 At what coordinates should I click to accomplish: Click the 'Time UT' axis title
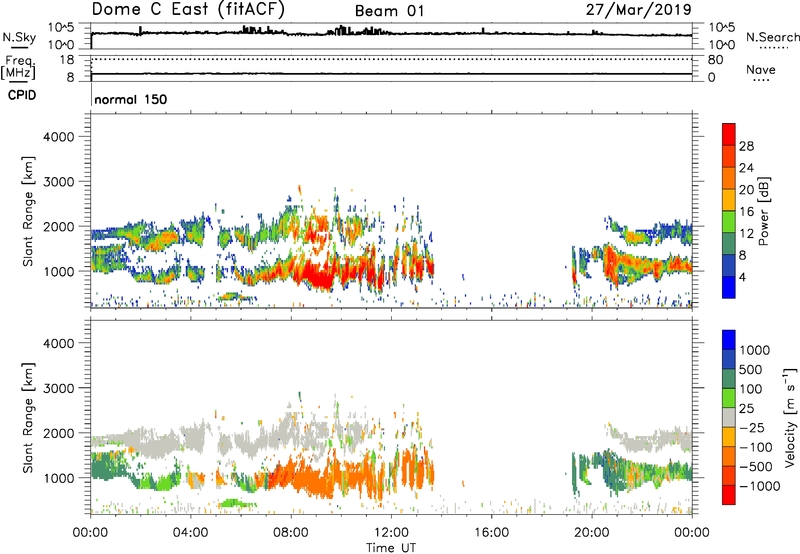(391, 548)
